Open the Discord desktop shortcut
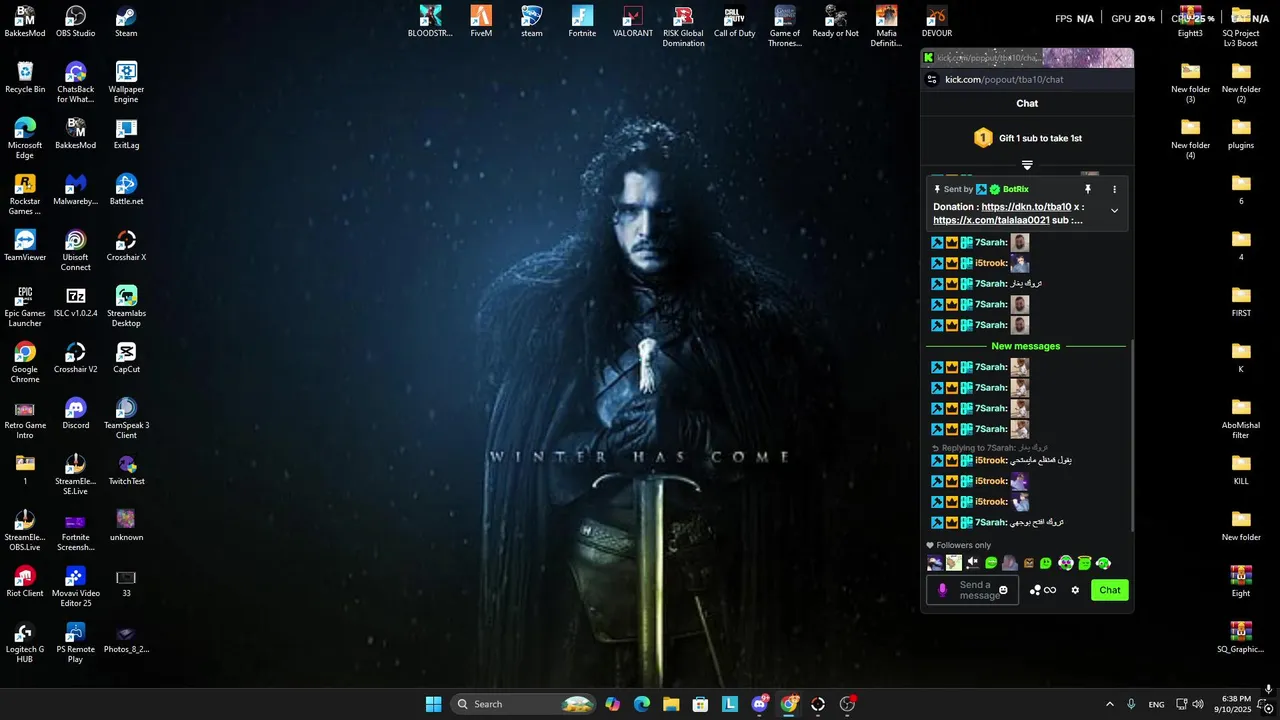Viewport: 1280px width, 720px height. 75,413
